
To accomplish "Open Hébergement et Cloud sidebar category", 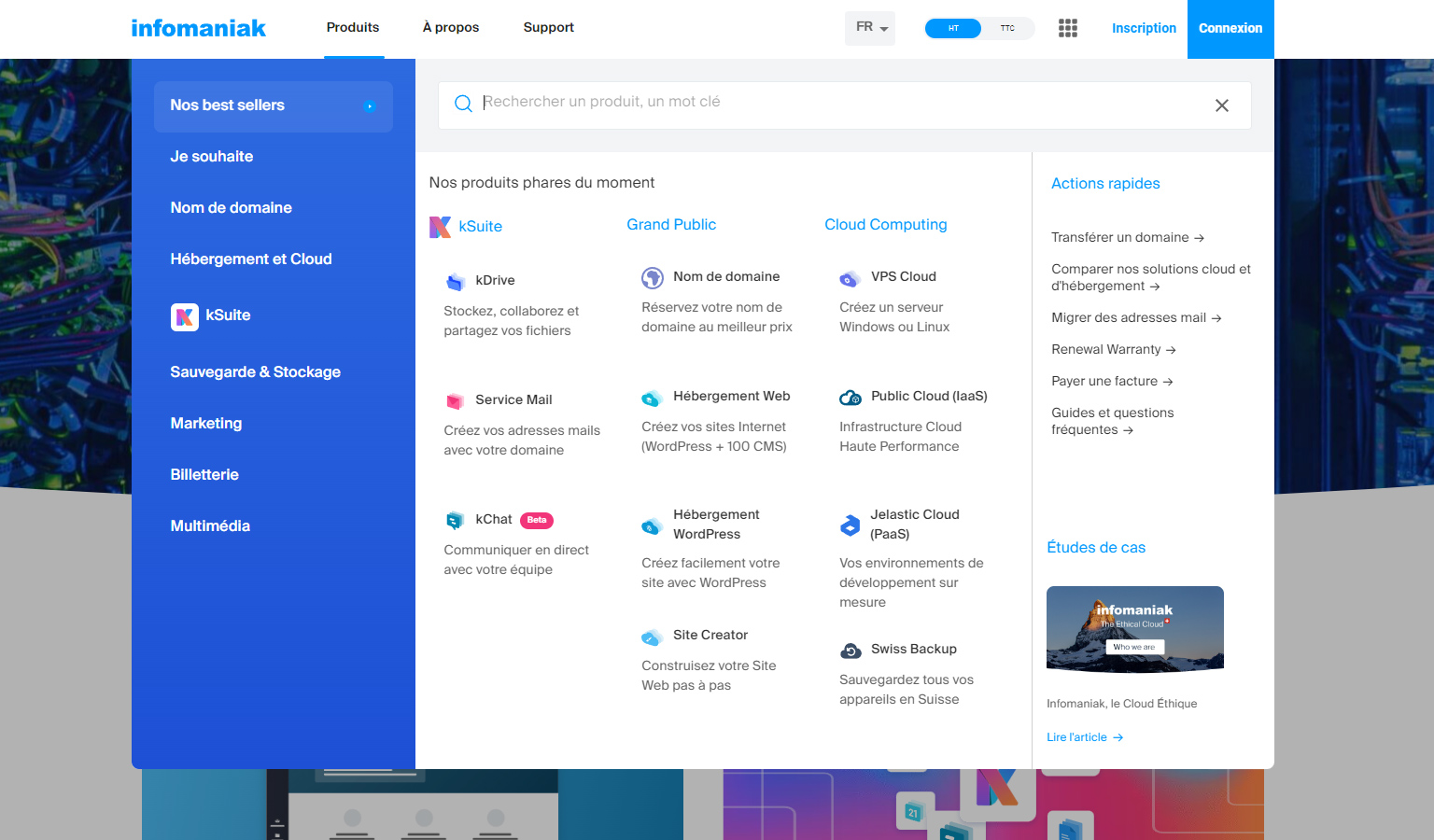I will pyautogui.click(x=251, y=259).
